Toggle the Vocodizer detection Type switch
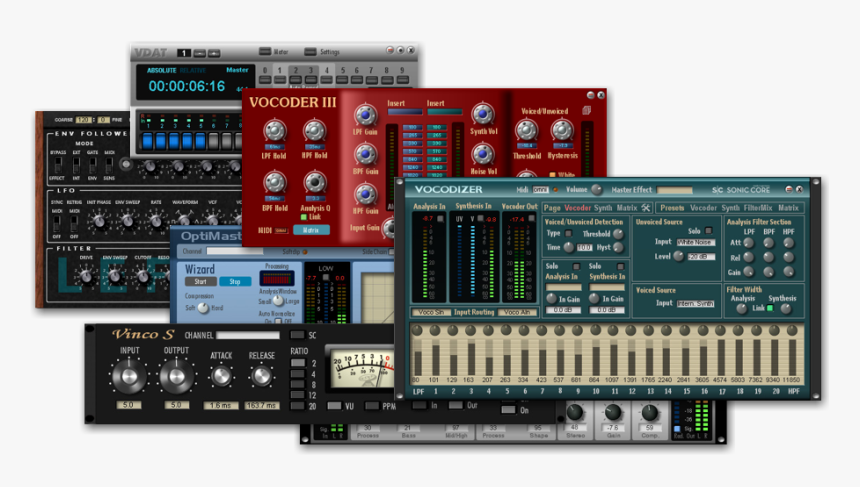 (x=569, y=234)
